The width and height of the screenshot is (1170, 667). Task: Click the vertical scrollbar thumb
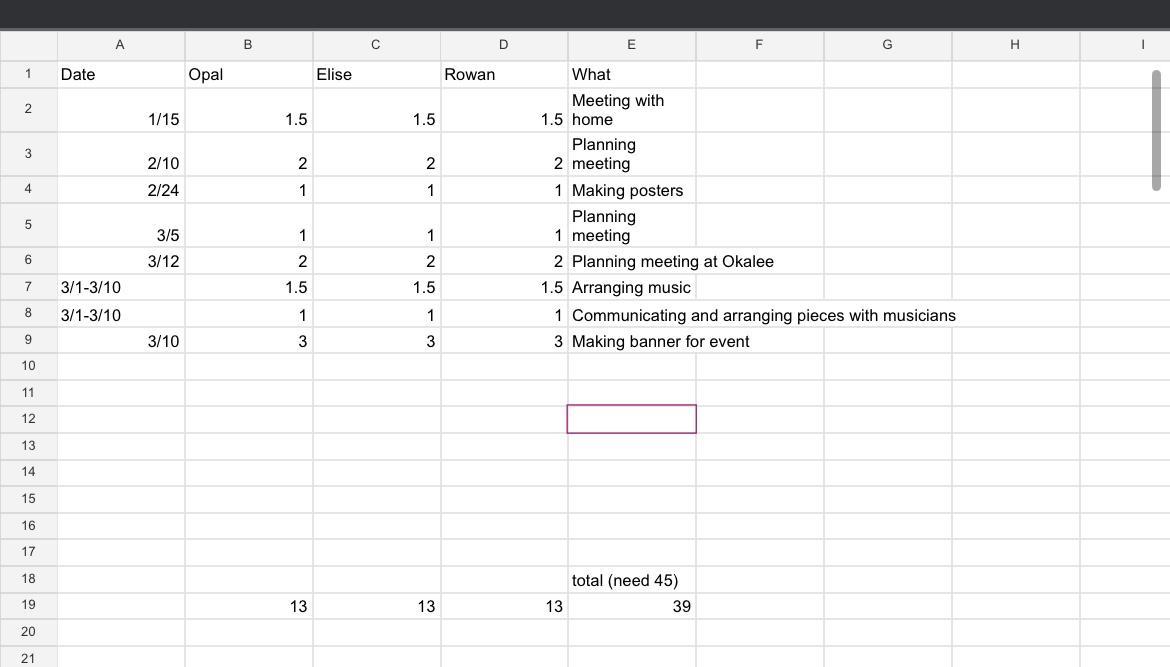pyautogui.click(x=1156, y=130)
